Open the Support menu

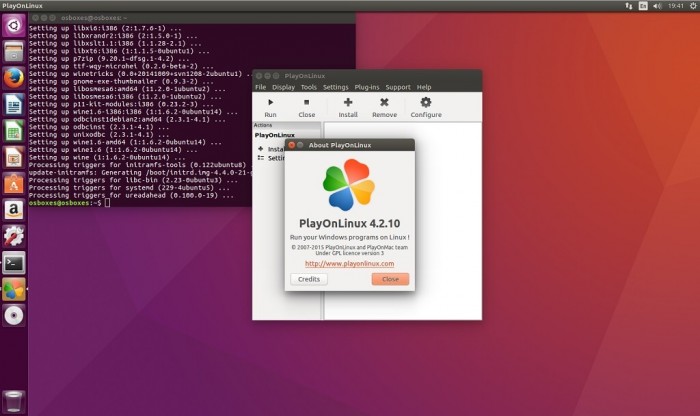point(398,87)
